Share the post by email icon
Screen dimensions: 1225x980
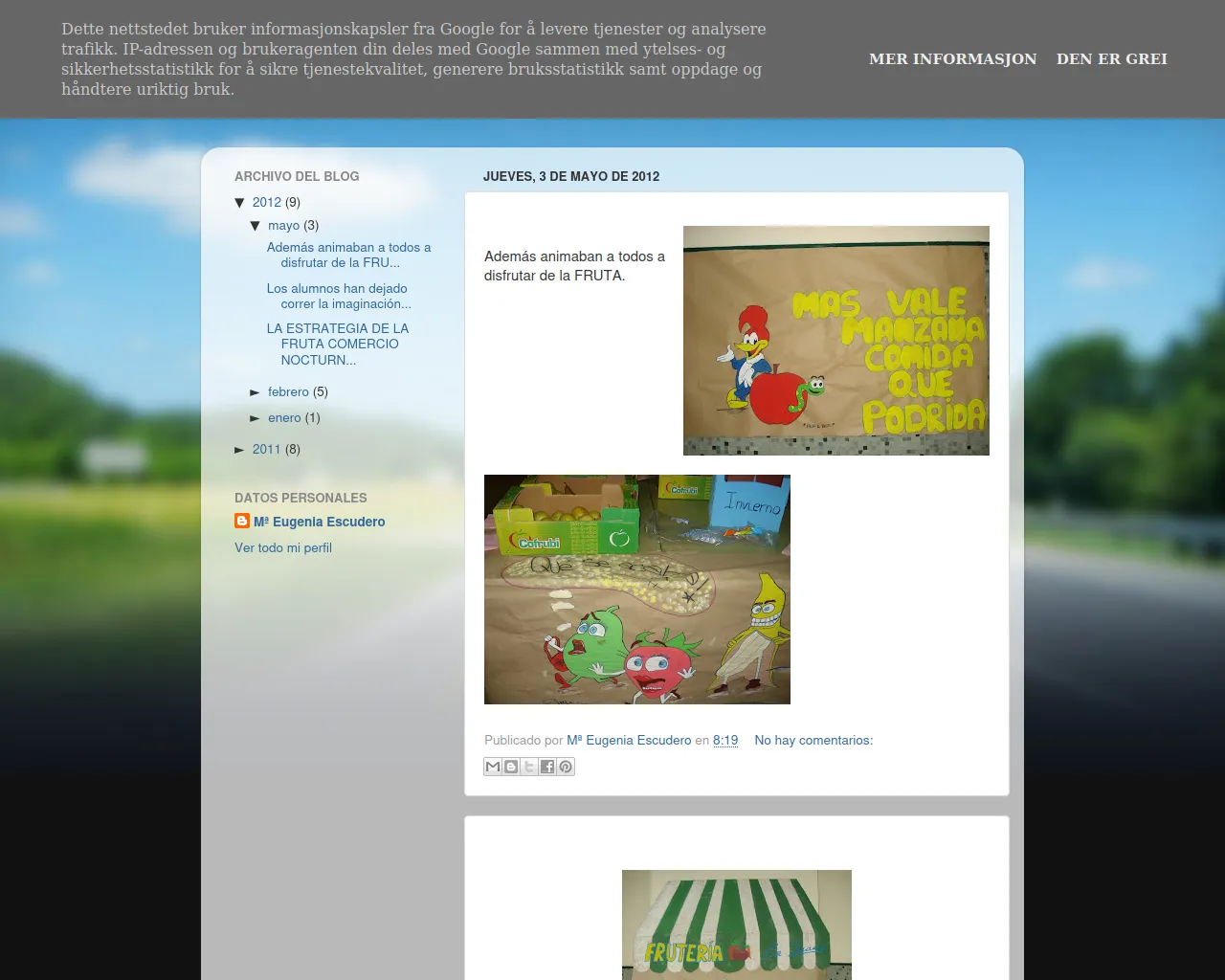(493, 767)
